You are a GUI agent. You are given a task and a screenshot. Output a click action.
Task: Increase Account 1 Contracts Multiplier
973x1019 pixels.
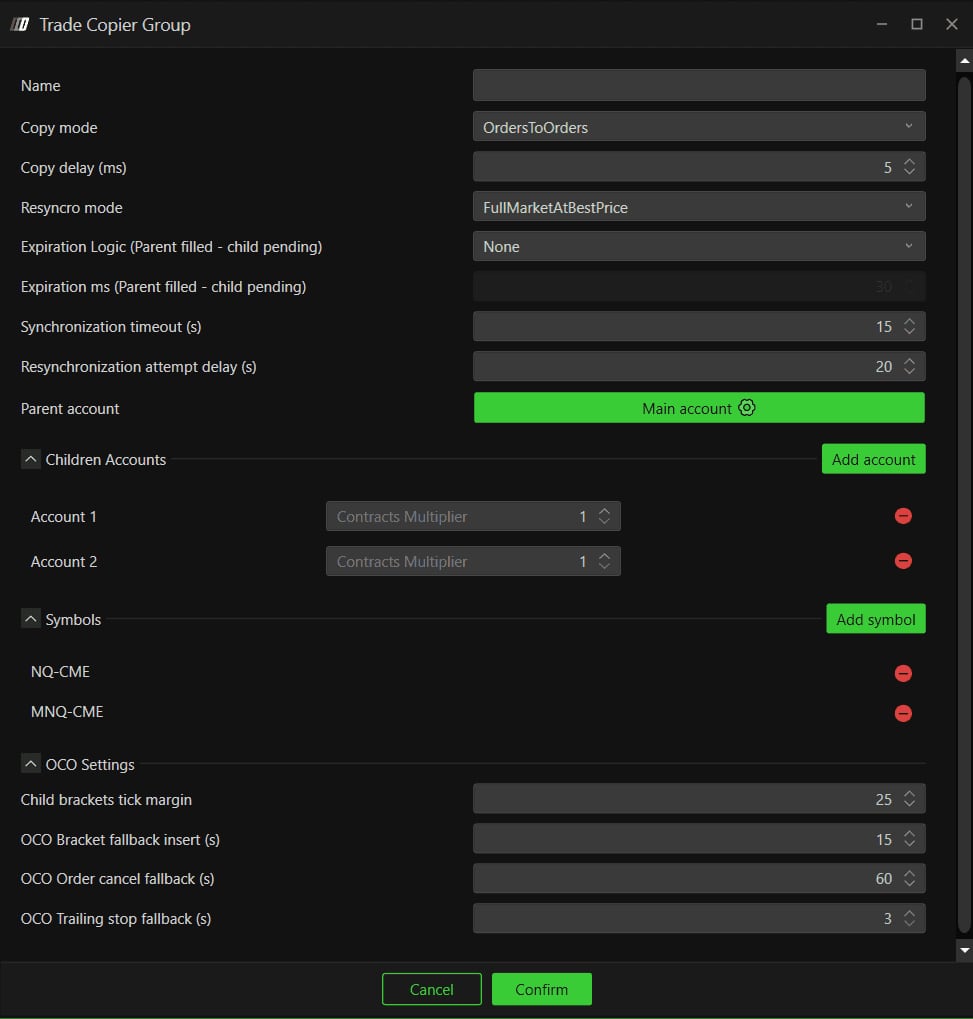[604, 511]
